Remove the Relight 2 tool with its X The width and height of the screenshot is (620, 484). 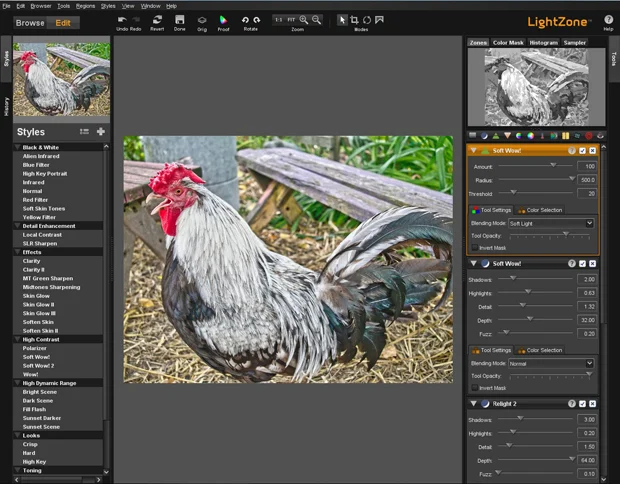tap(592, 404)
